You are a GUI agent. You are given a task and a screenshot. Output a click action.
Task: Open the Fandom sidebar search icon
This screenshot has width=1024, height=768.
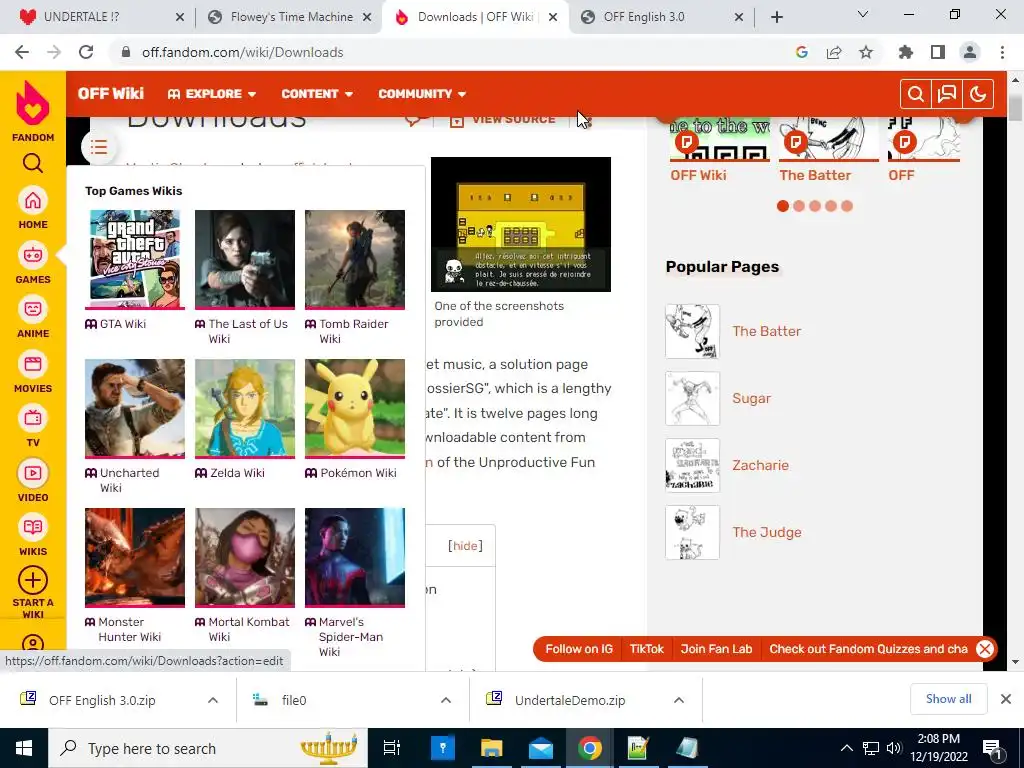[x=33, y=163]
